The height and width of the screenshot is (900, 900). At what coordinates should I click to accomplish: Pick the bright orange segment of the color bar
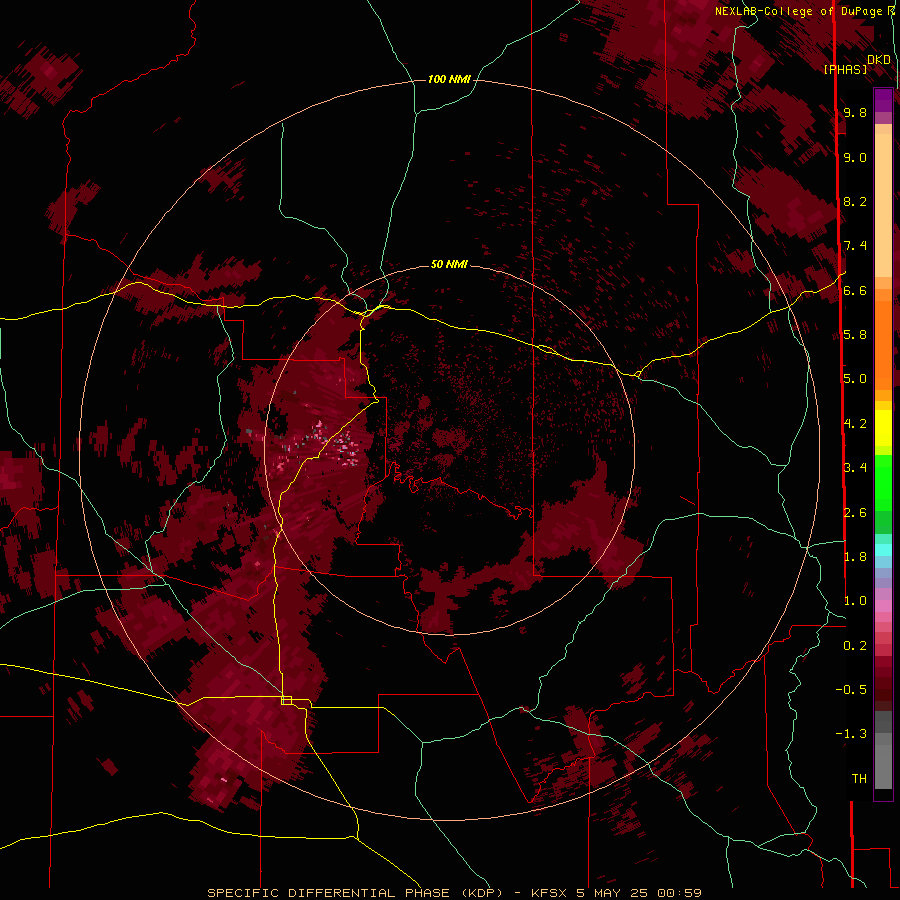click(883, 346)
